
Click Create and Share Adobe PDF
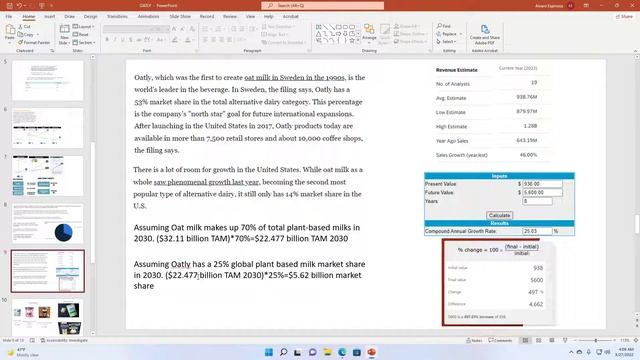point(484,35)
